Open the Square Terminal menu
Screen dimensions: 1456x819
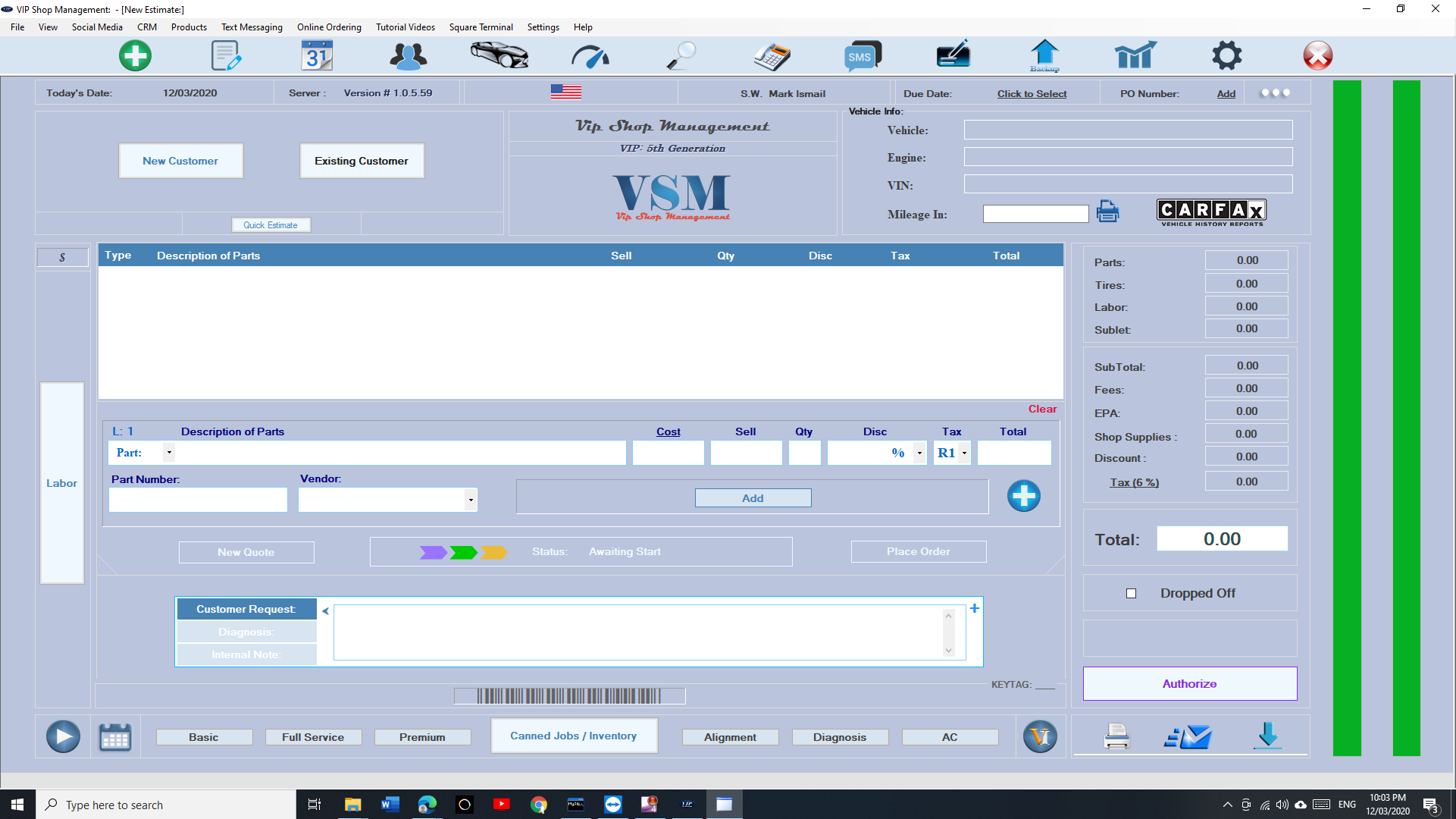[x=481, y=27]
